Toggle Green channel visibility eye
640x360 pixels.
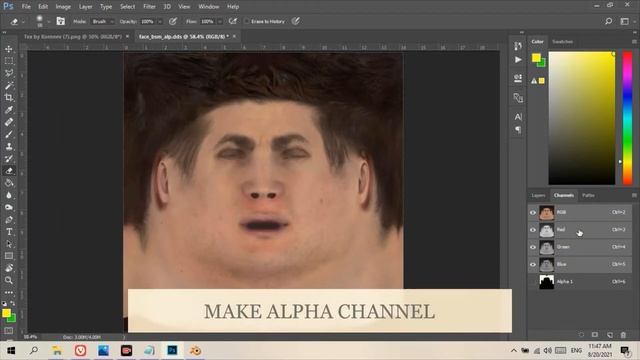tap(533, 247)
